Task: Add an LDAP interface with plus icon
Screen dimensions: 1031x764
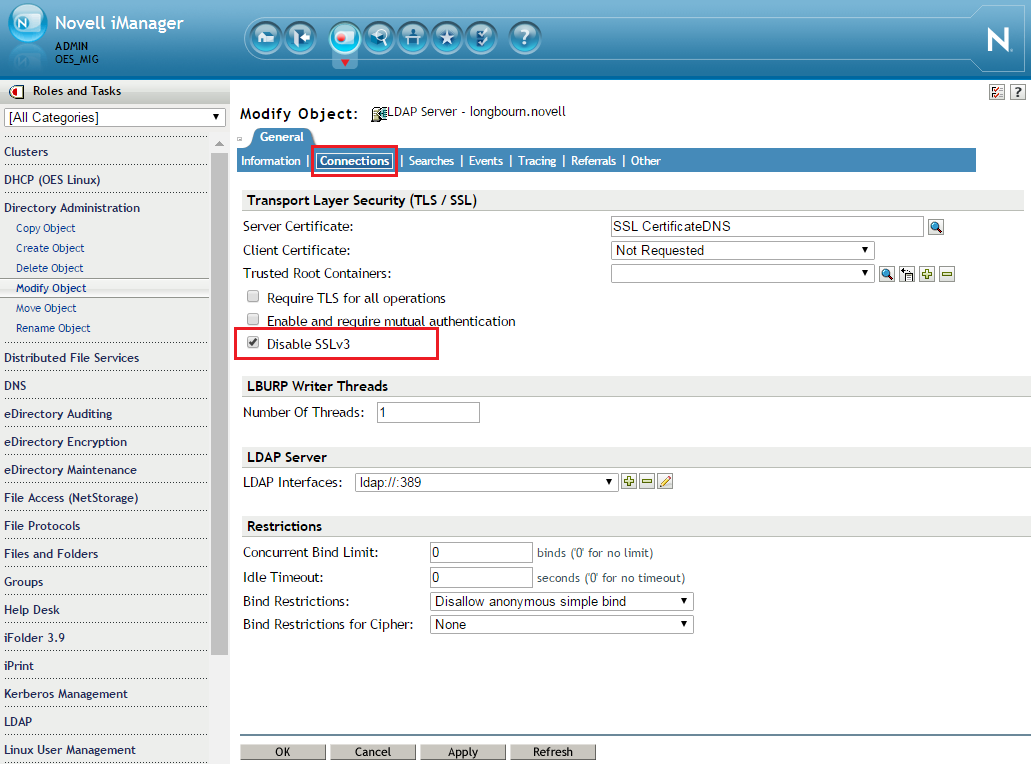Action: point(629,482)
